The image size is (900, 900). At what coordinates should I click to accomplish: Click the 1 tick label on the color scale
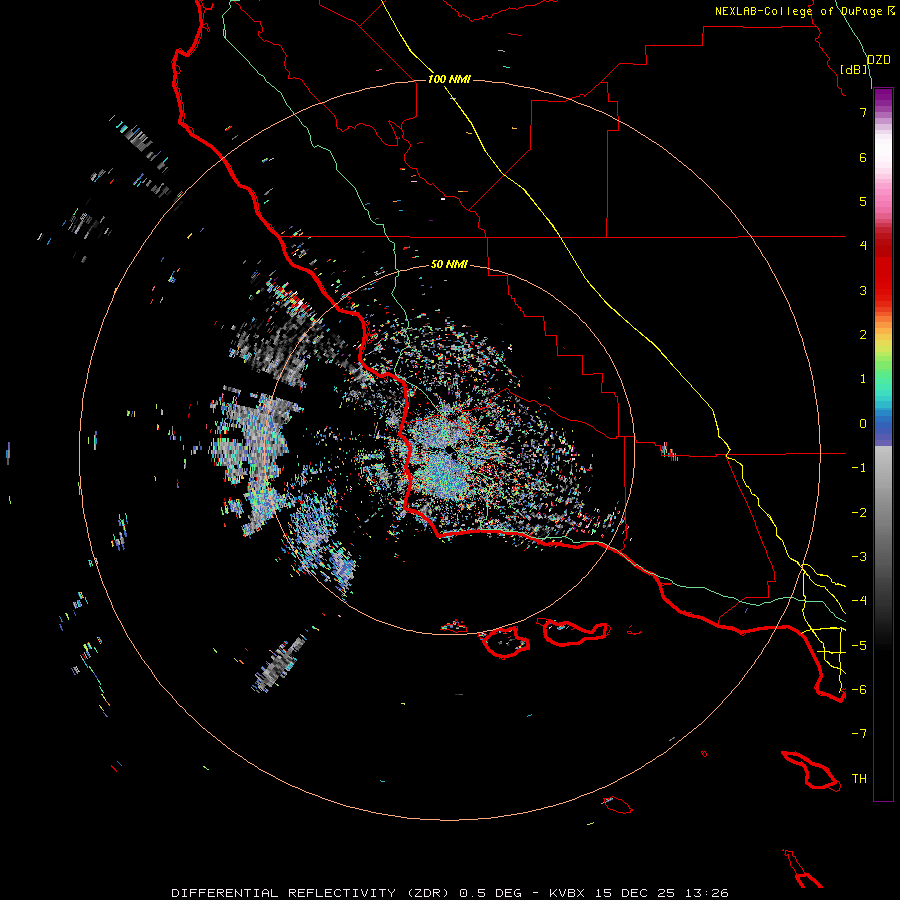coord(863,379)
